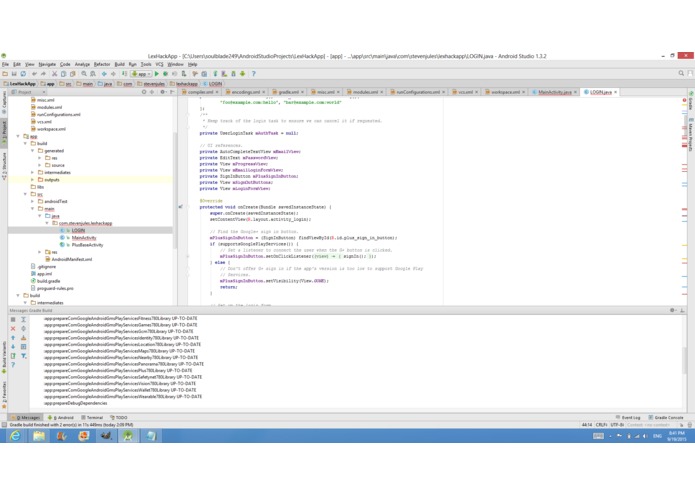Open the File menu
695x494 pixels.
(5, 65)
